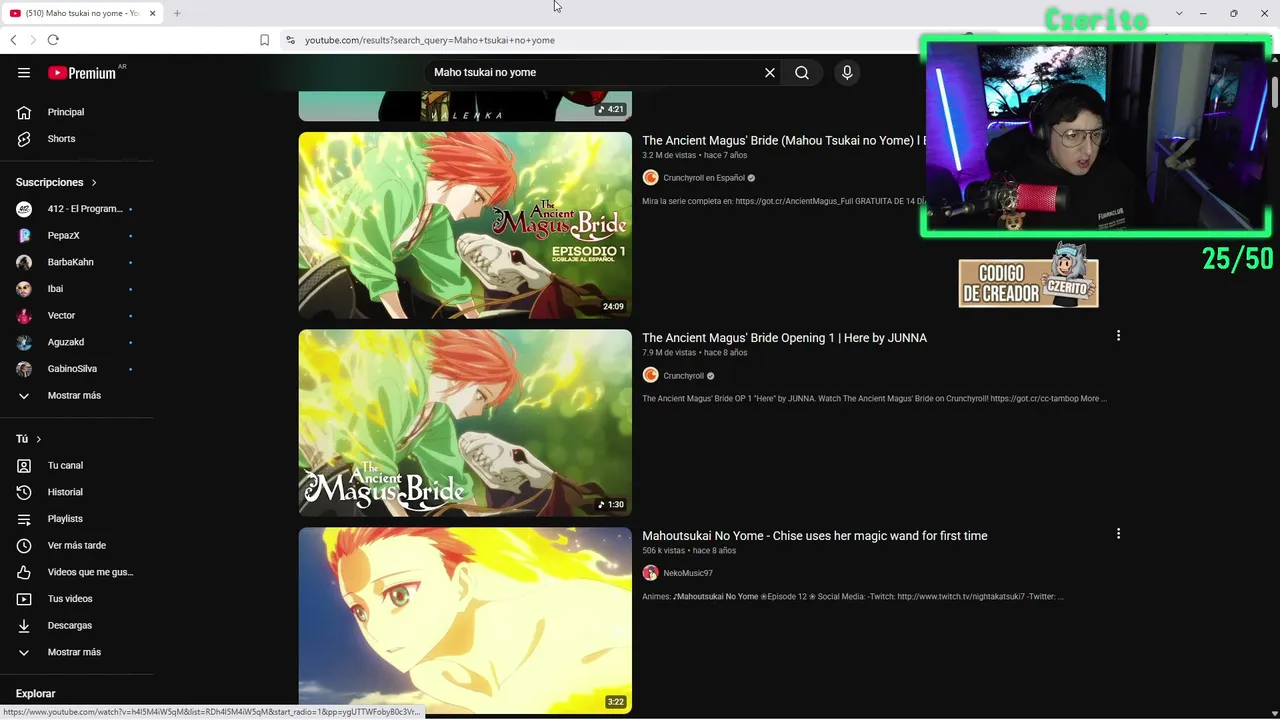Viewport: 1280px width, 720px height.
Task: Open Aguzakd channel avatar
Action: tap(25, 342)
